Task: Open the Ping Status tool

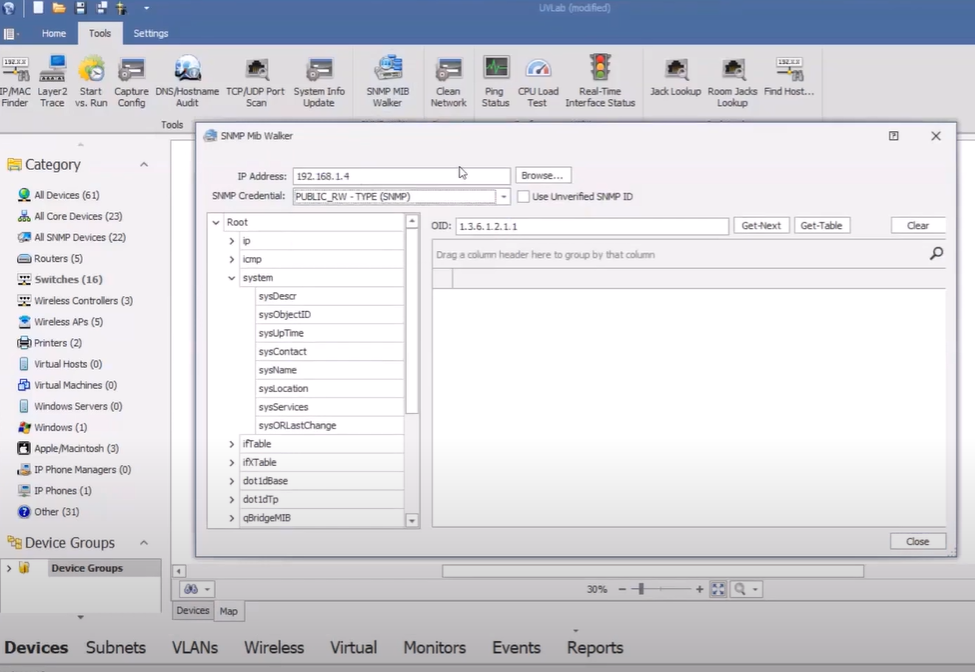Action: 496,81
